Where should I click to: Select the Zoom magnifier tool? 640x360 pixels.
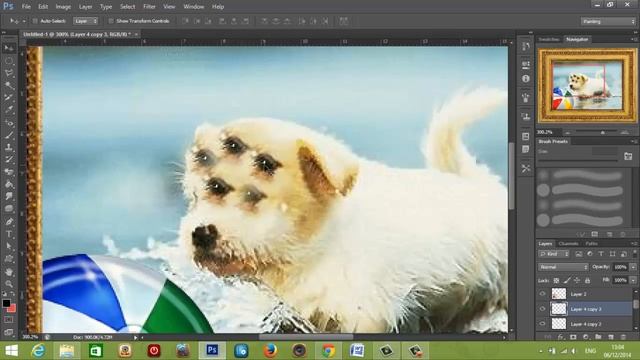click(x=9, y=284)
